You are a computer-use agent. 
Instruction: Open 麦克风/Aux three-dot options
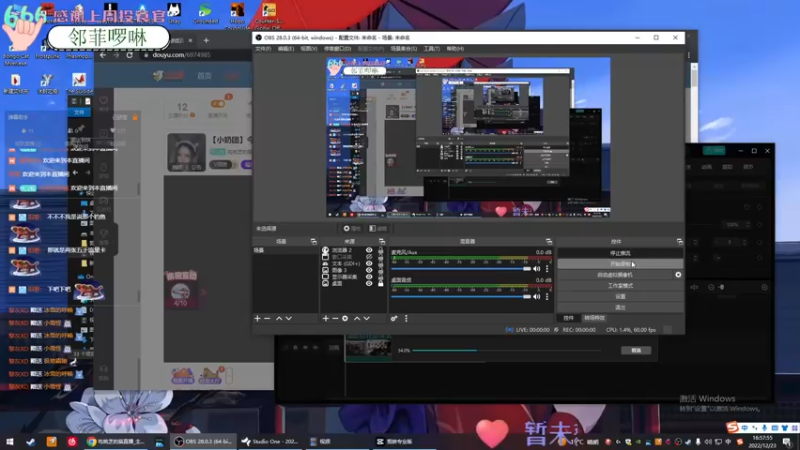[x=547, y=269]
